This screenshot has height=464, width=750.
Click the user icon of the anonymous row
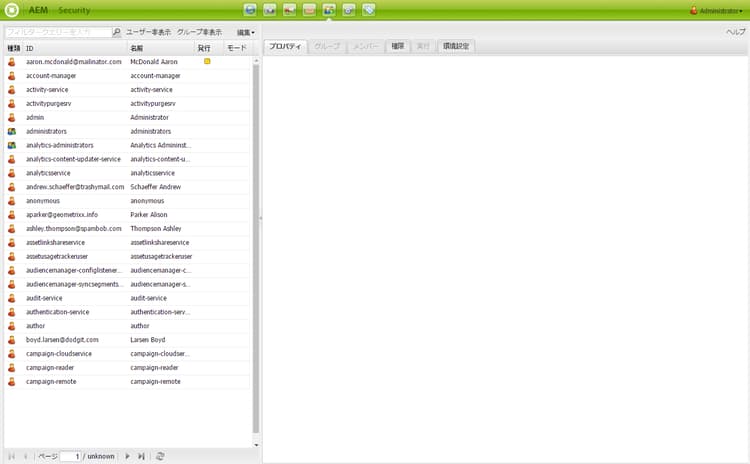(11, 201)
